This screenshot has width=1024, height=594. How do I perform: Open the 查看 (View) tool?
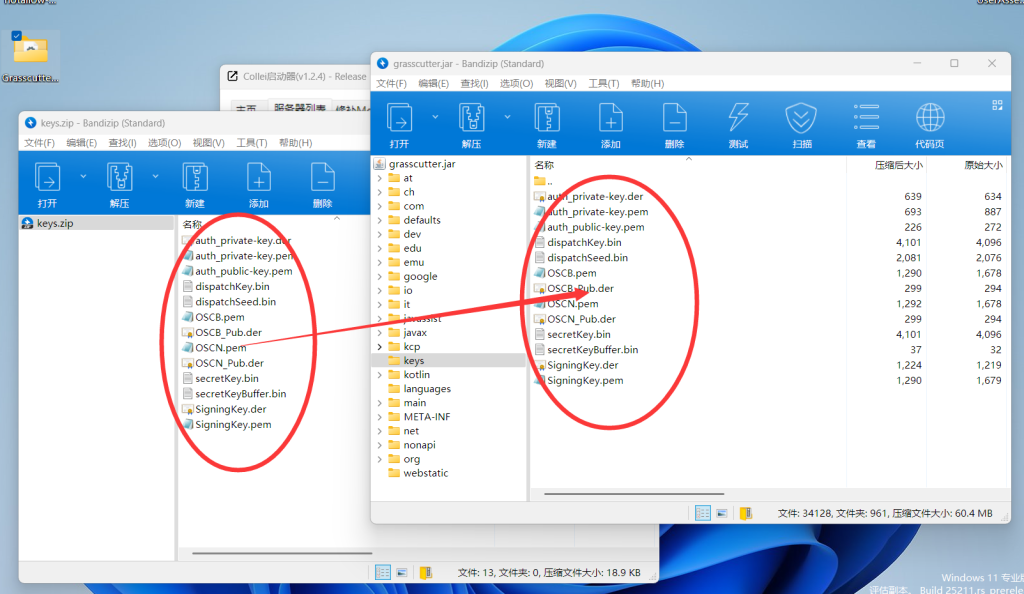[x=866, y=125]
